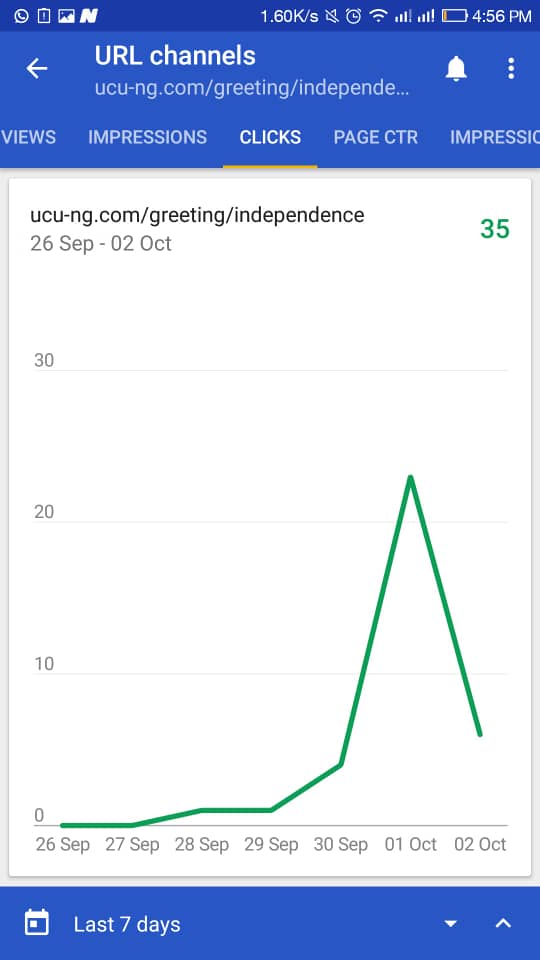Screen dimensions: 540x960
Task: Open the VIEWS tab
Action: (28, 137)
